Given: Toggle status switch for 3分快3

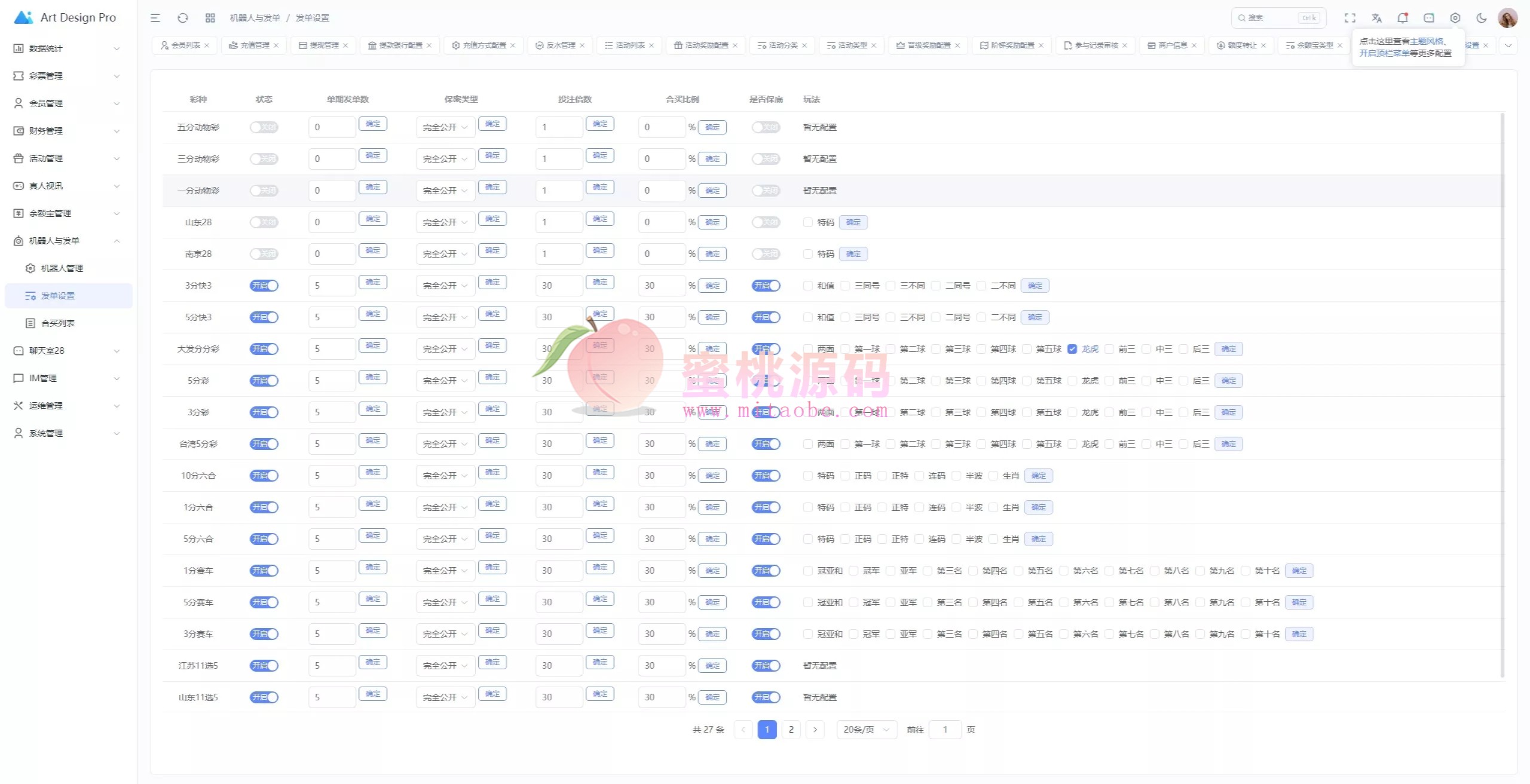Looking at the screenshot, I should click(x=264, y=286).
